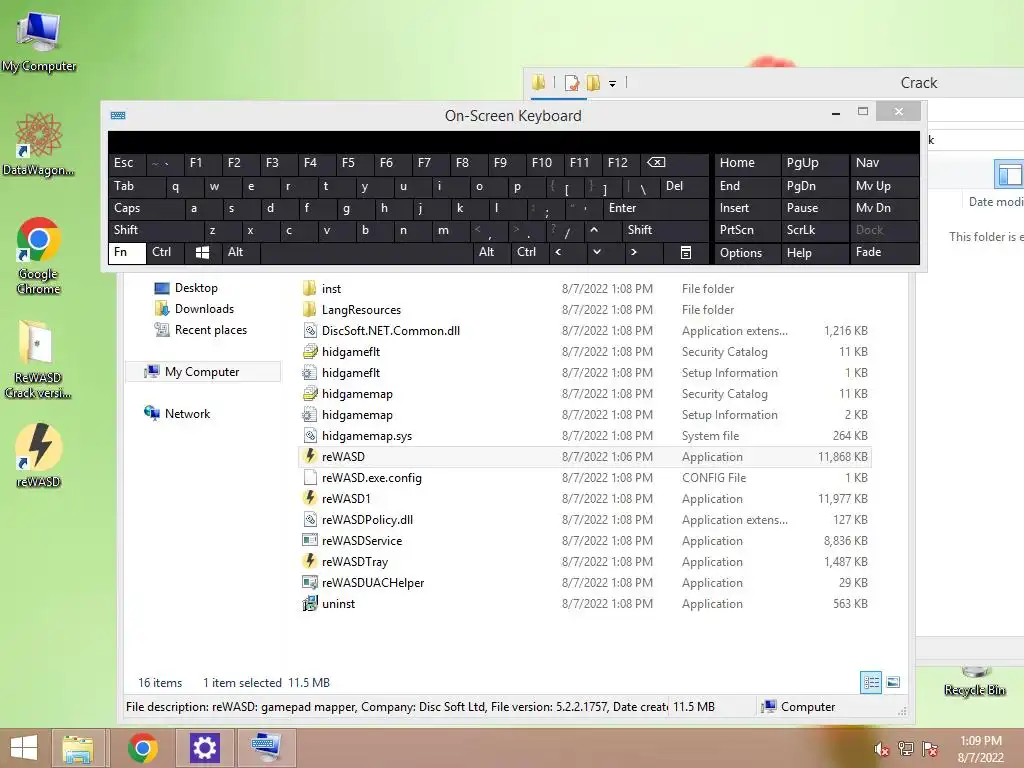Select reWASDPolicy.dll file
The image size is (1024, 768).
tap(585, 519)
